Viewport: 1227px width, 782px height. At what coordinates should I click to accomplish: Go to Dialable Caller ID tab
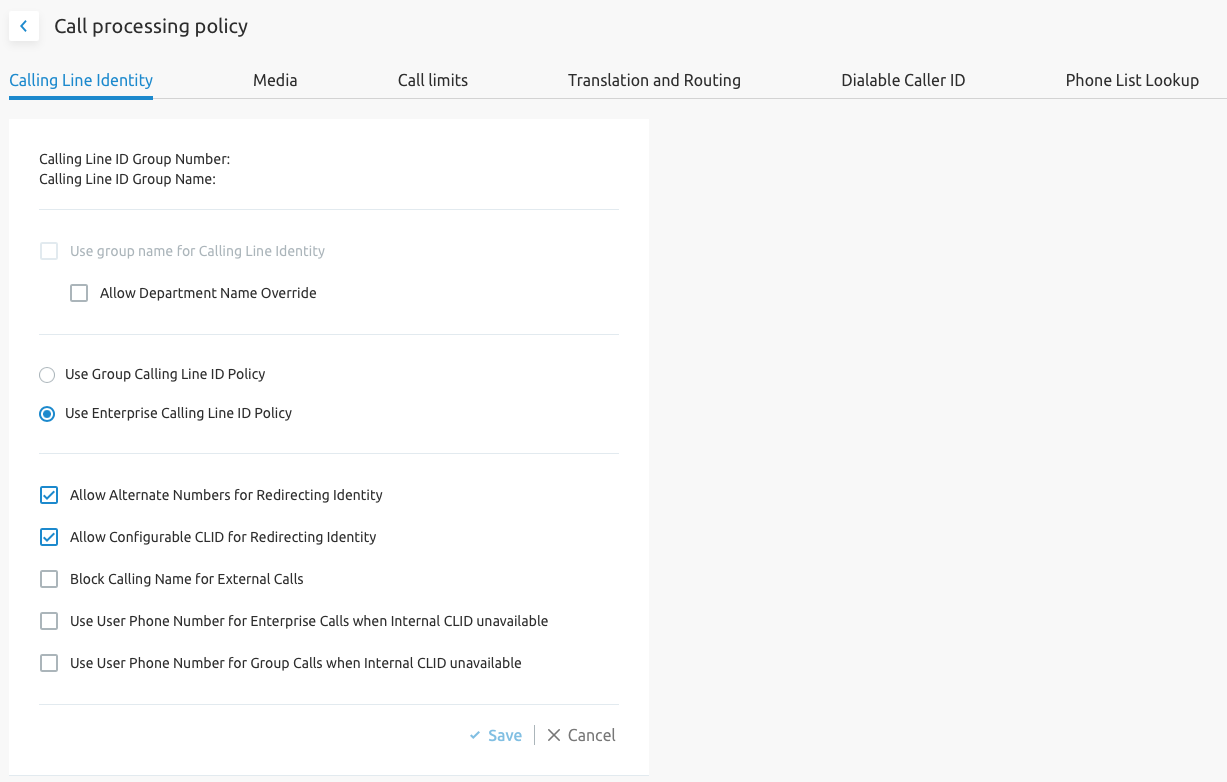(x=903, y=80)
